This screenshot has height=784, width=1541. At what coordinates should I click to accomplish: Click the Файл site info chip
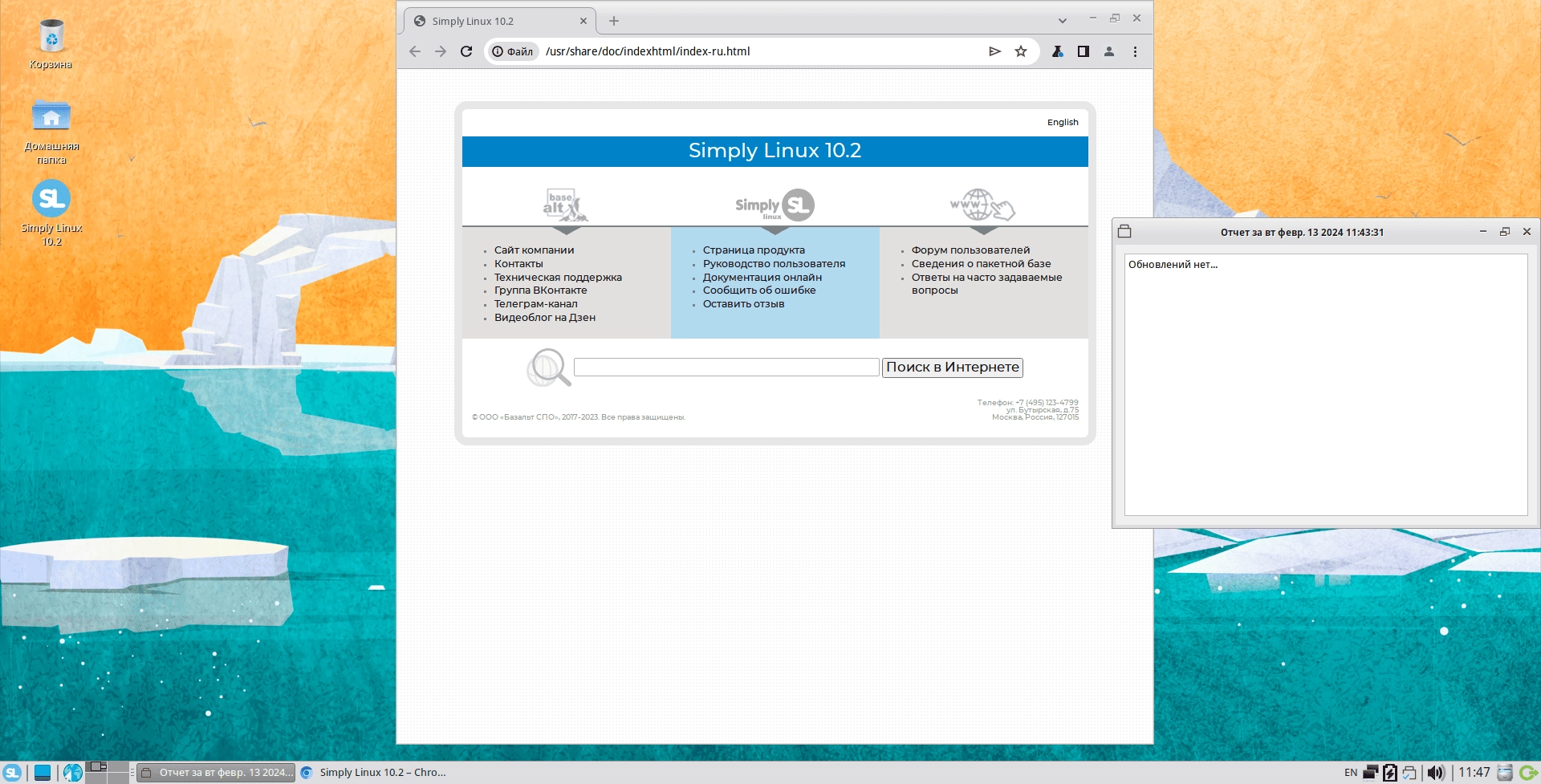[512, 51]
